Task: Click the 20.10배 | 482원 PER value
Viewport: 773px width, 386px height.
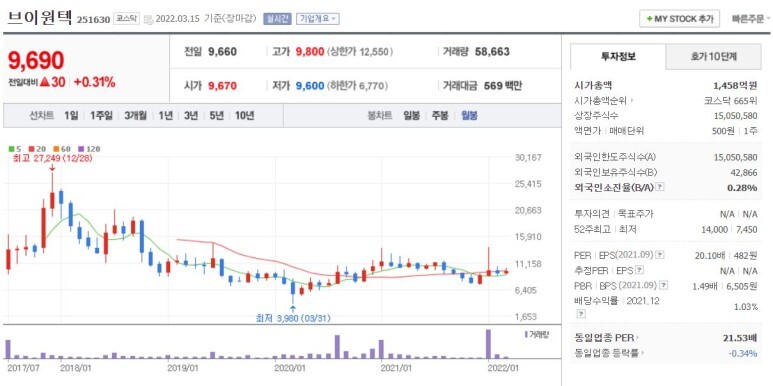Action: point(726,255)
